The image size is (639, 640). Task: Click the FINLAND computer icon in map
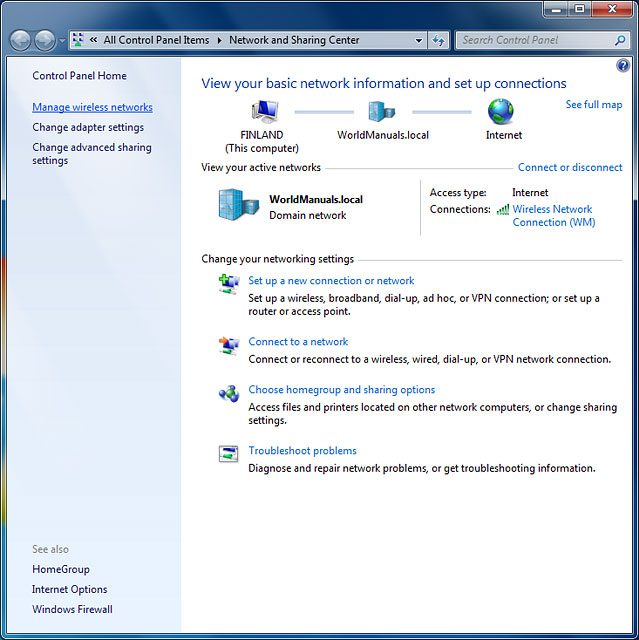[x=265, y=111]
